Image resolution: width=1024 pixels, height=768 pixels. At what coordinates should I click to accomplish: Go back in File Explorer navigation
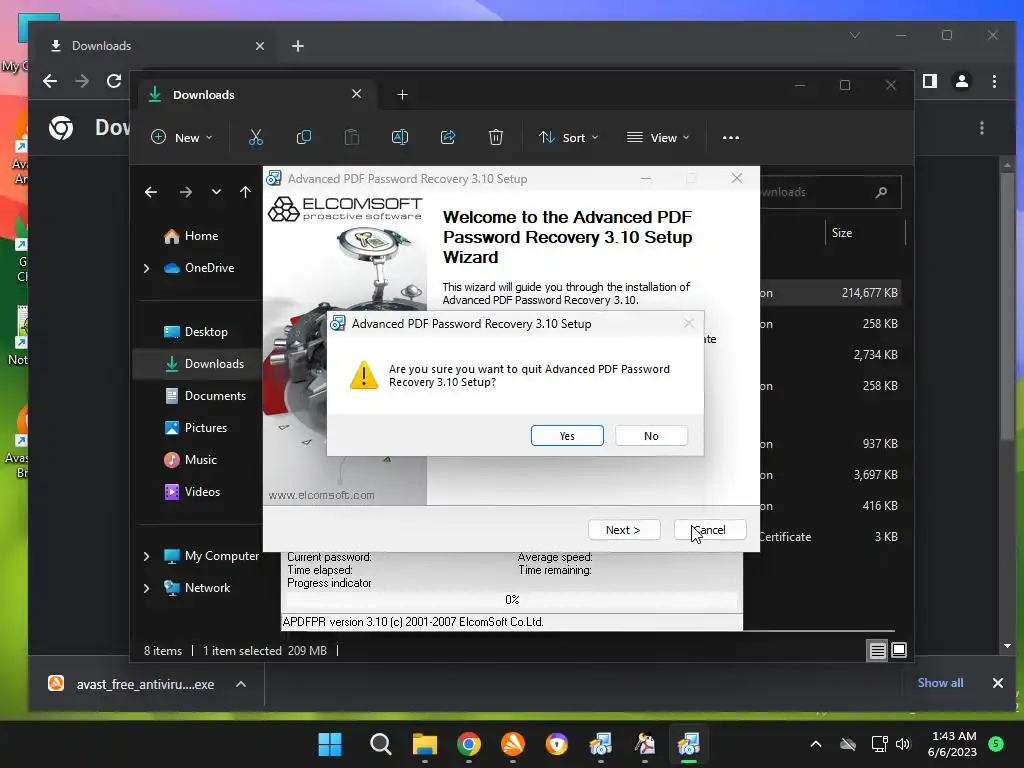[x=151, y=192]
